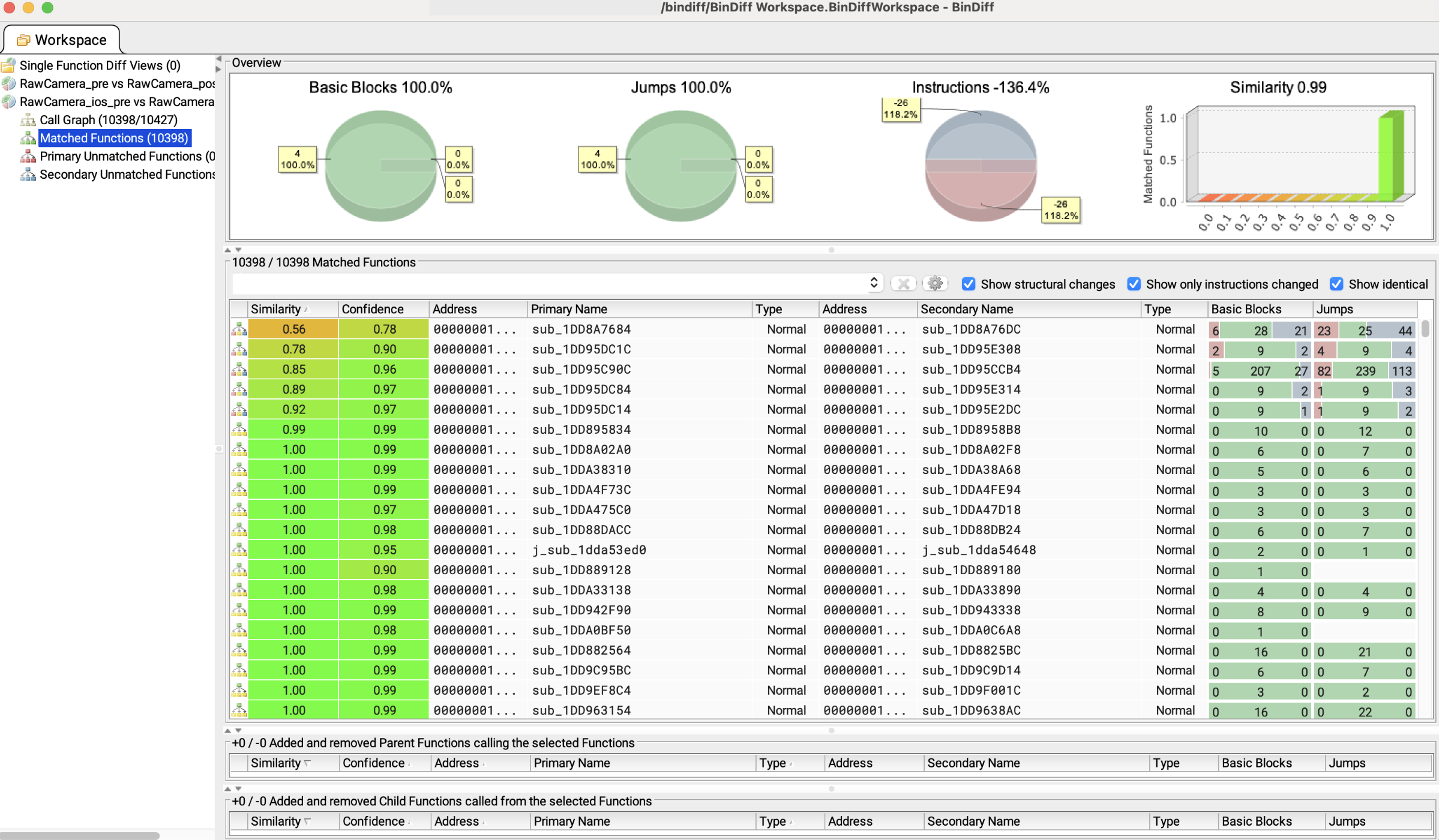Click Primary Unmatched Functions node icon

coord(28,157)
